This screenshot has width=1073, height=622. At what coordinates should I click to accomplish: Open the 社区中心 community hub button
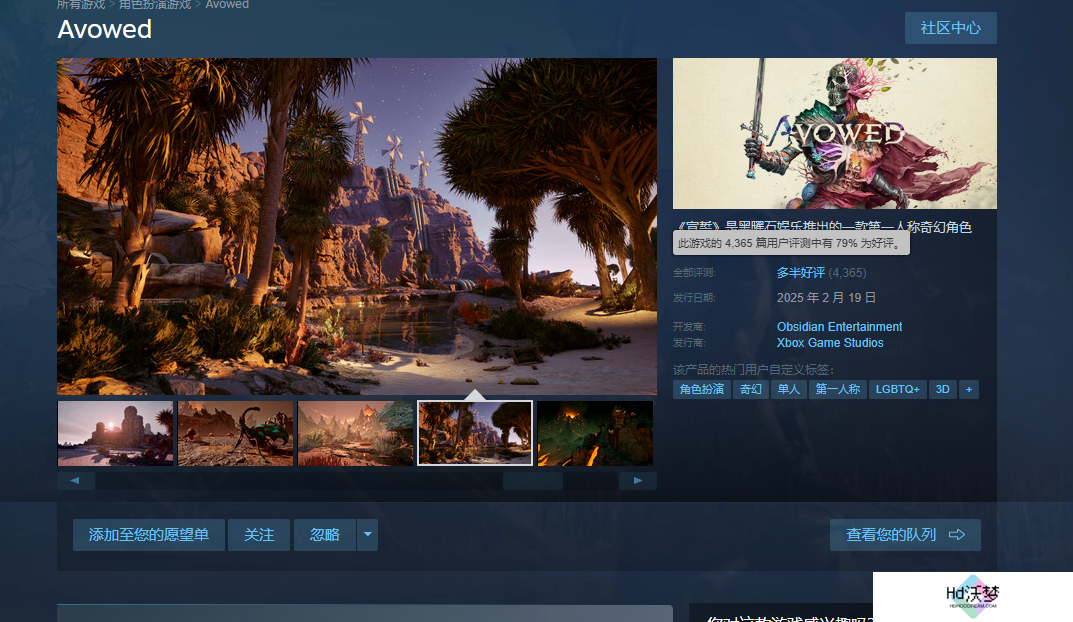[x=951, y=28]
